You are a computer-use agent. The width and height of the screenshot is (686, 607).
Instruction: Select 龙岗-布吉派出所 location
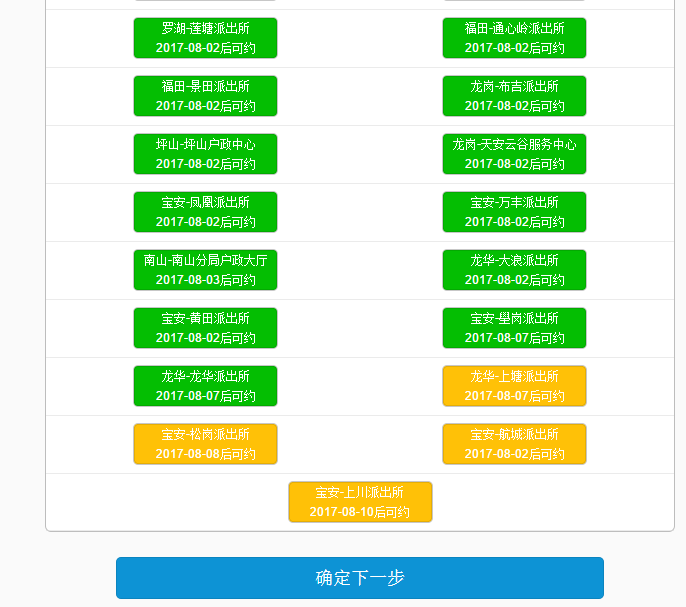(514, 96)
